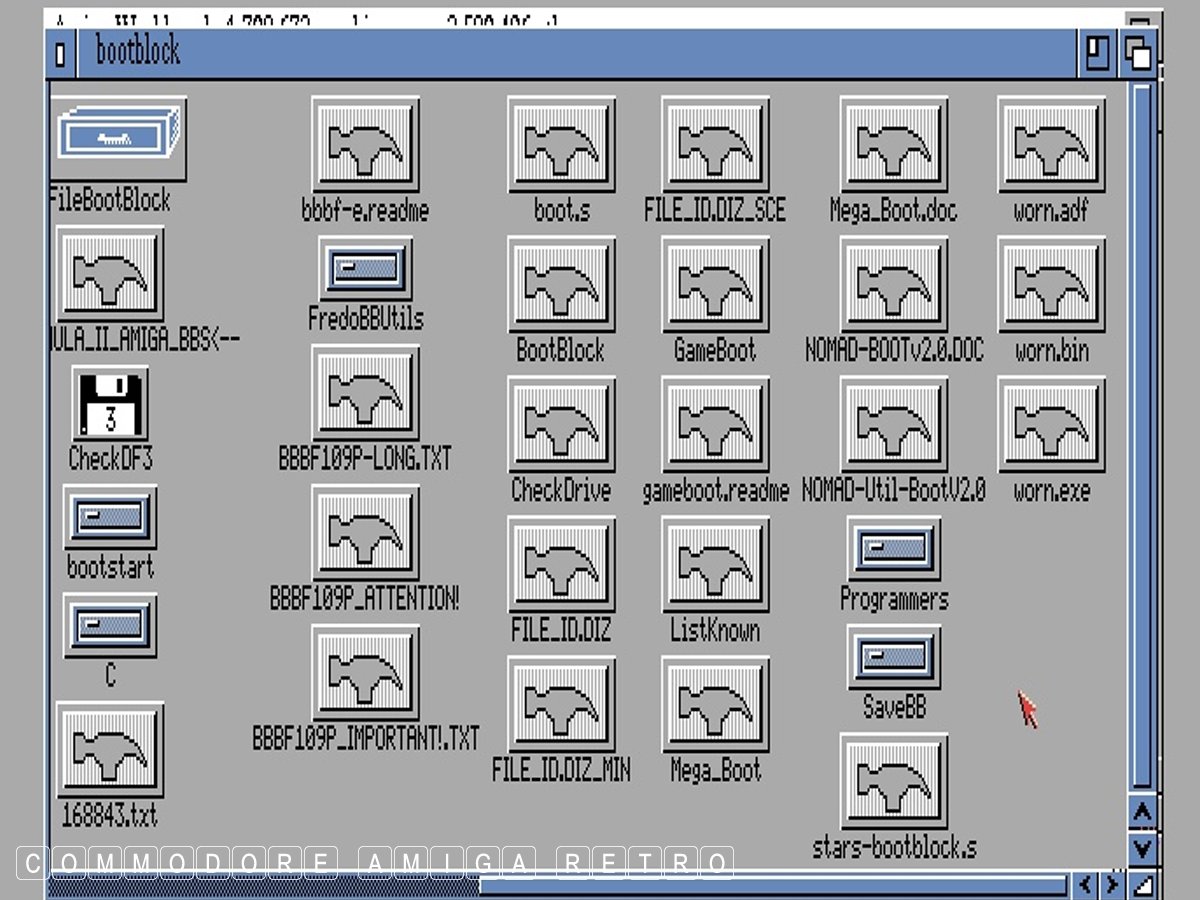This screenshot has width=1200, height=900.
Task: Select the worn.adf file icon
Action: point(1051,145)
